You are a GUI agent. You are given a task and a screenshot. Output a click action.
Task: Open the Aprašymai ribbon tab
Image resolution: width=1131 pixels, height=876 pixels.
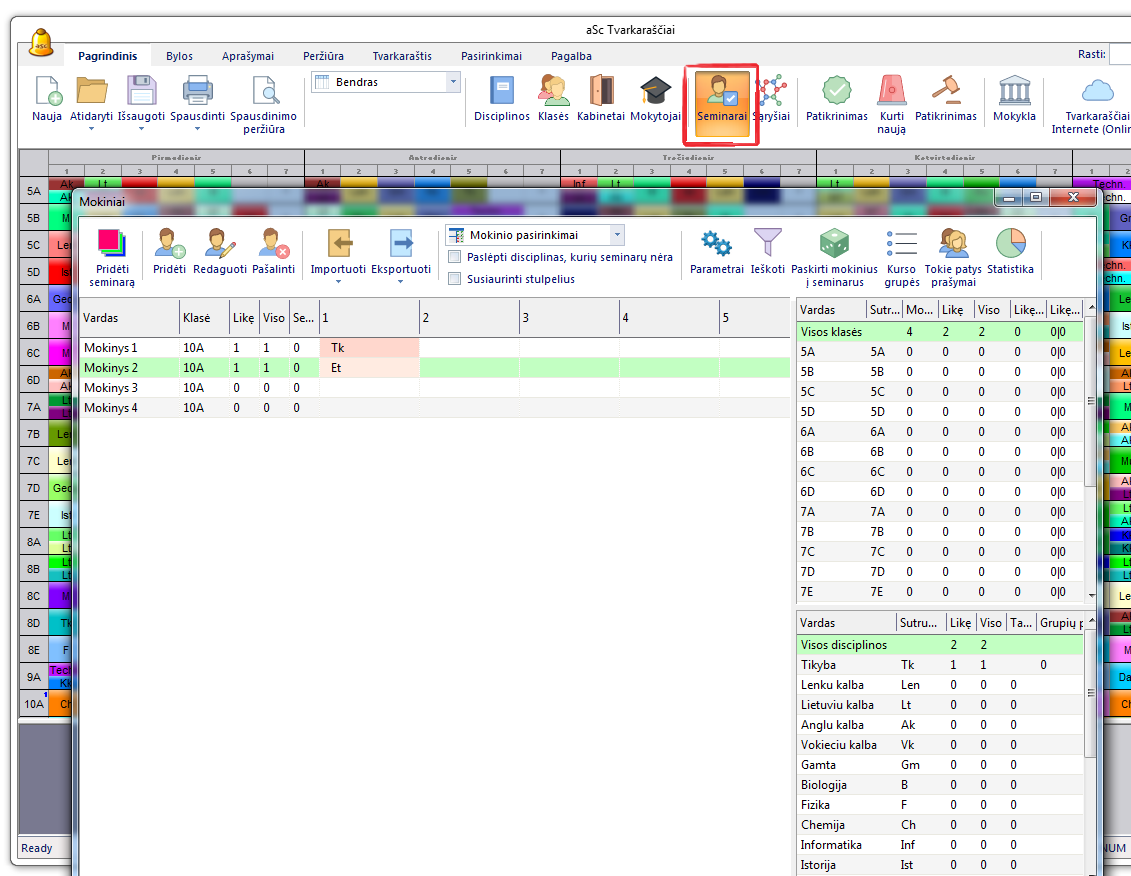tap(248, 56)
